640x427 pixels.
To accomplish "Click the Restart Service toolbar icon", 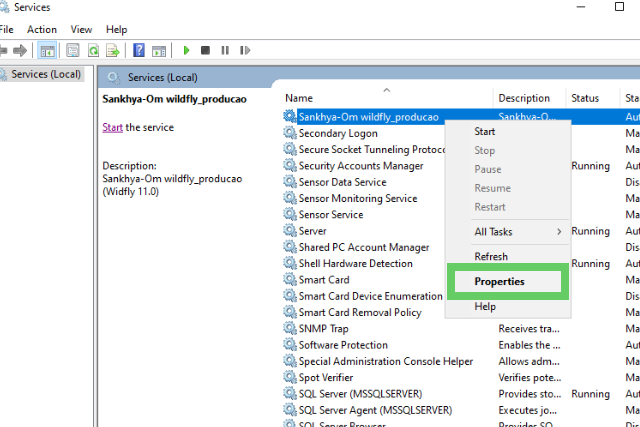I will tap(245, 50).
